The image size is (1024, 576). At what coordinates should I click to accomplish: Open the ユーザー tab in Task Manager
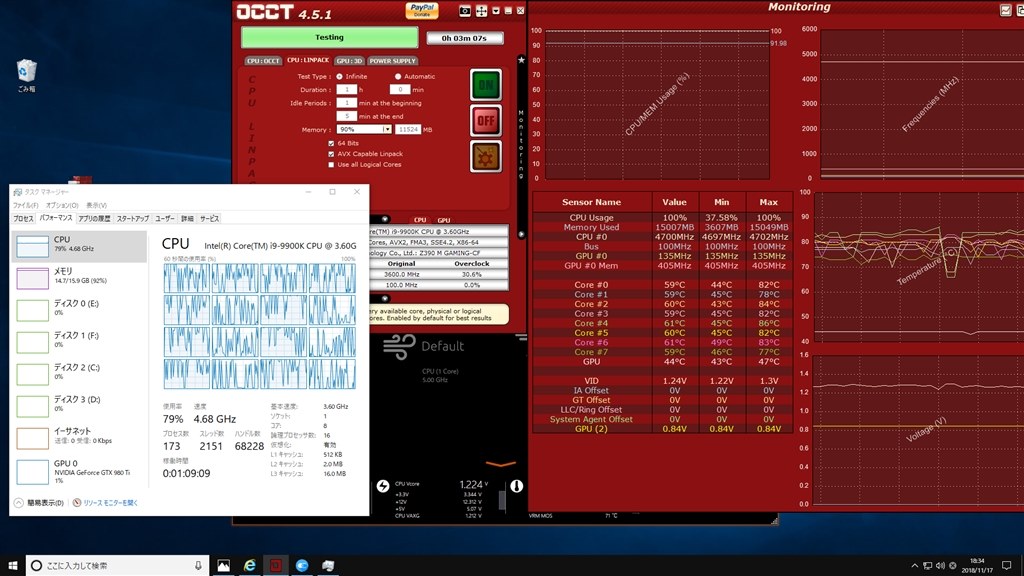click(165, 219)
